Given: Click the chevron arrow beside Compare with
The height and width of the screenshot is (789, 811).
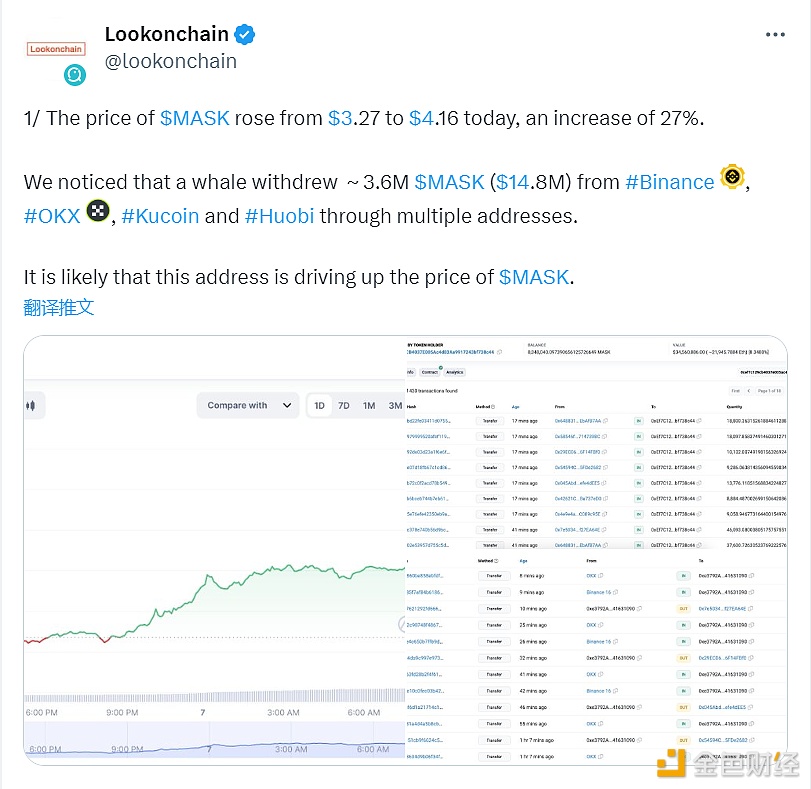Looking at the screenshot, I should tap(287, 406).
